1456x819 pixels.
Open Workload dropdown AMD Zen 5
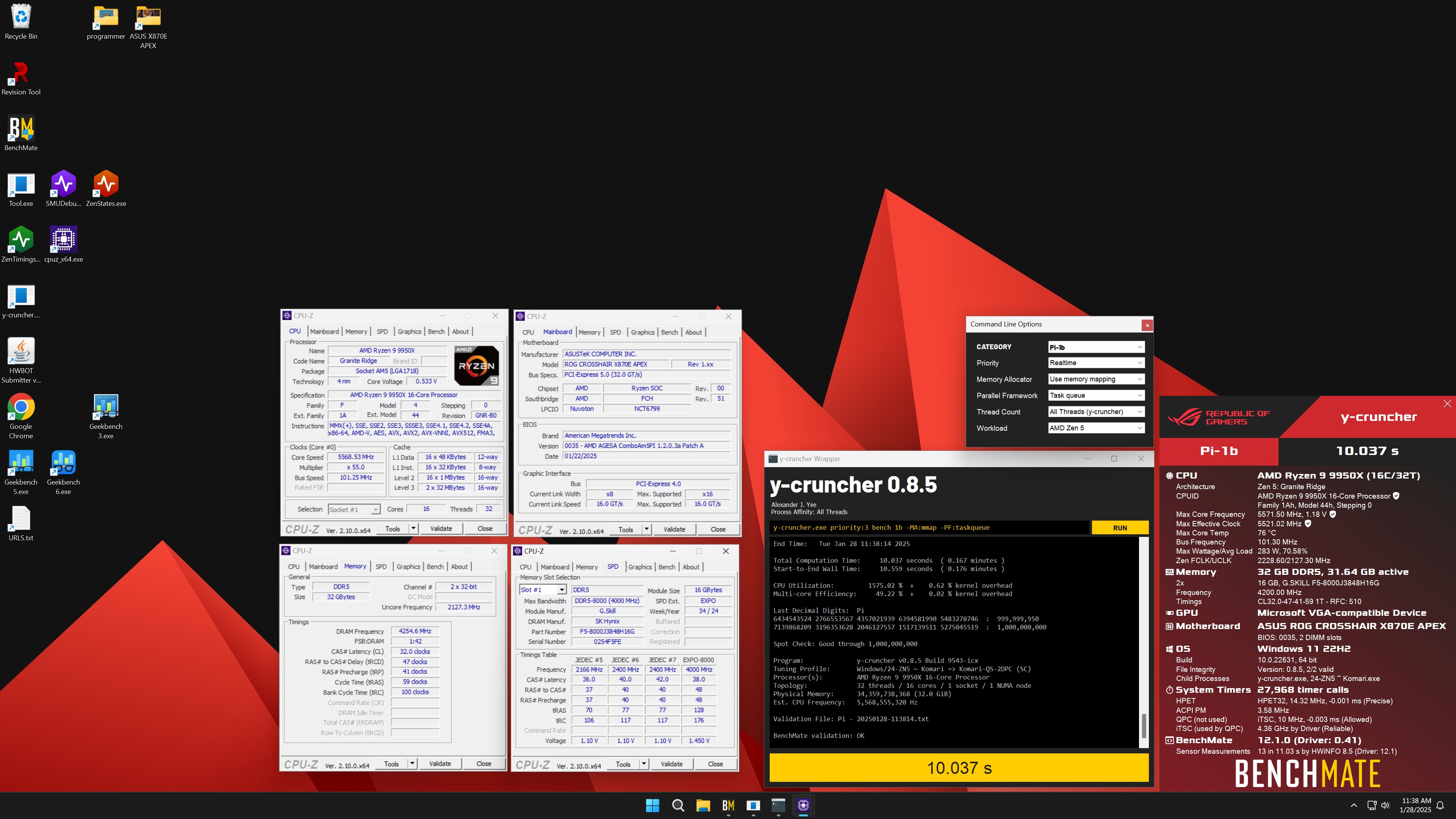[1096, 428]
